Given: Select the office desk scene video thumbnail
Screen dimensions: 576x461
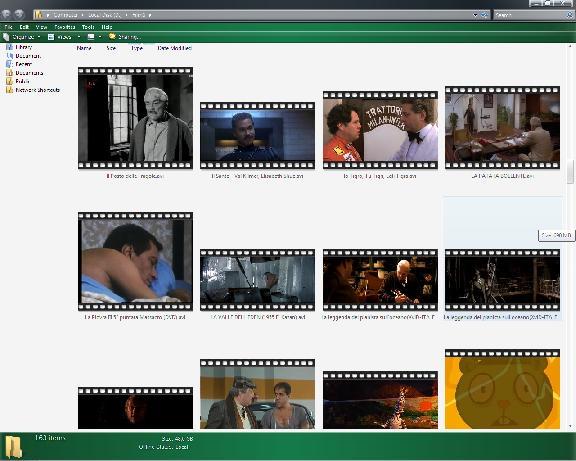Looking at the screenshot, I should 502,127.
